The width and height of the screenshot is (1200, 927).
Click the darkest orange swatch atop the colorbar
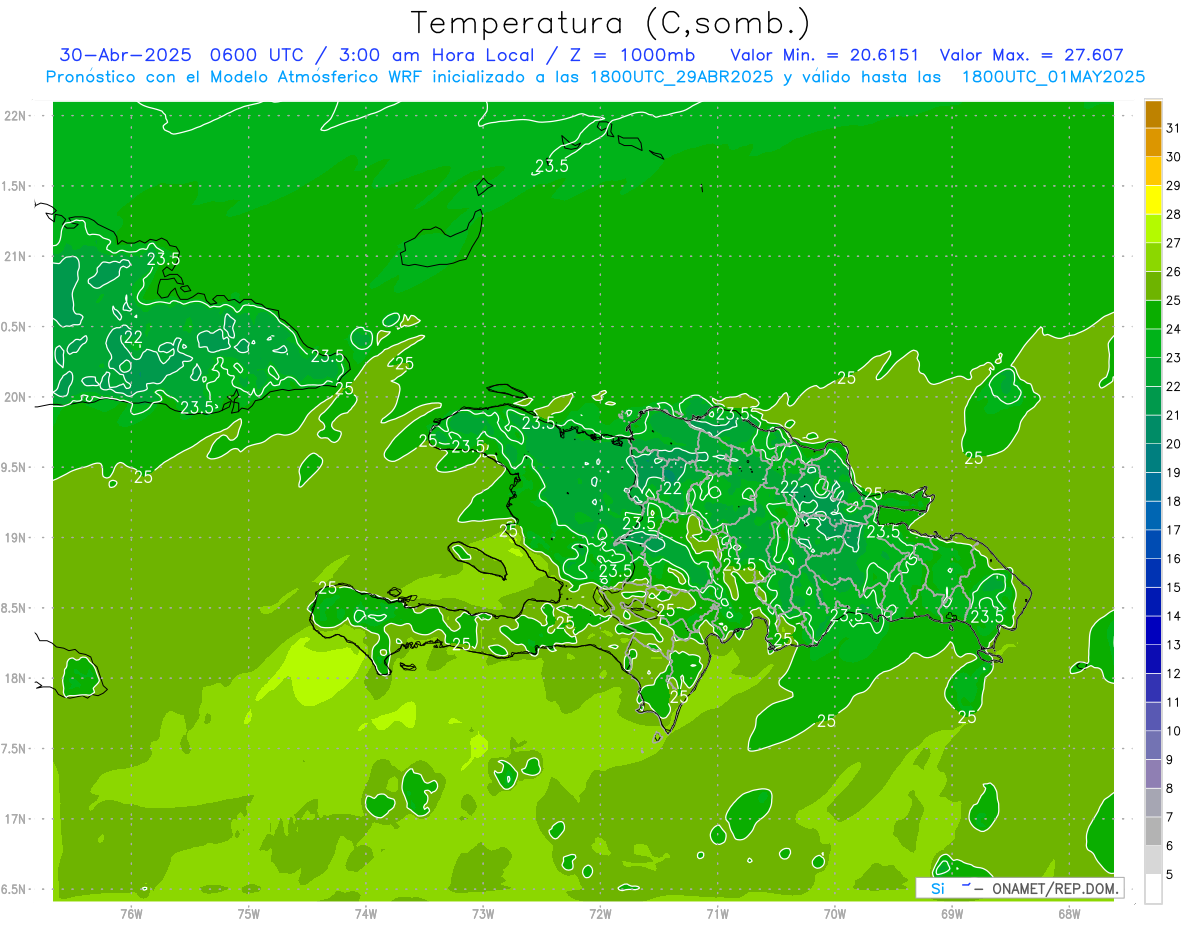1153,115
